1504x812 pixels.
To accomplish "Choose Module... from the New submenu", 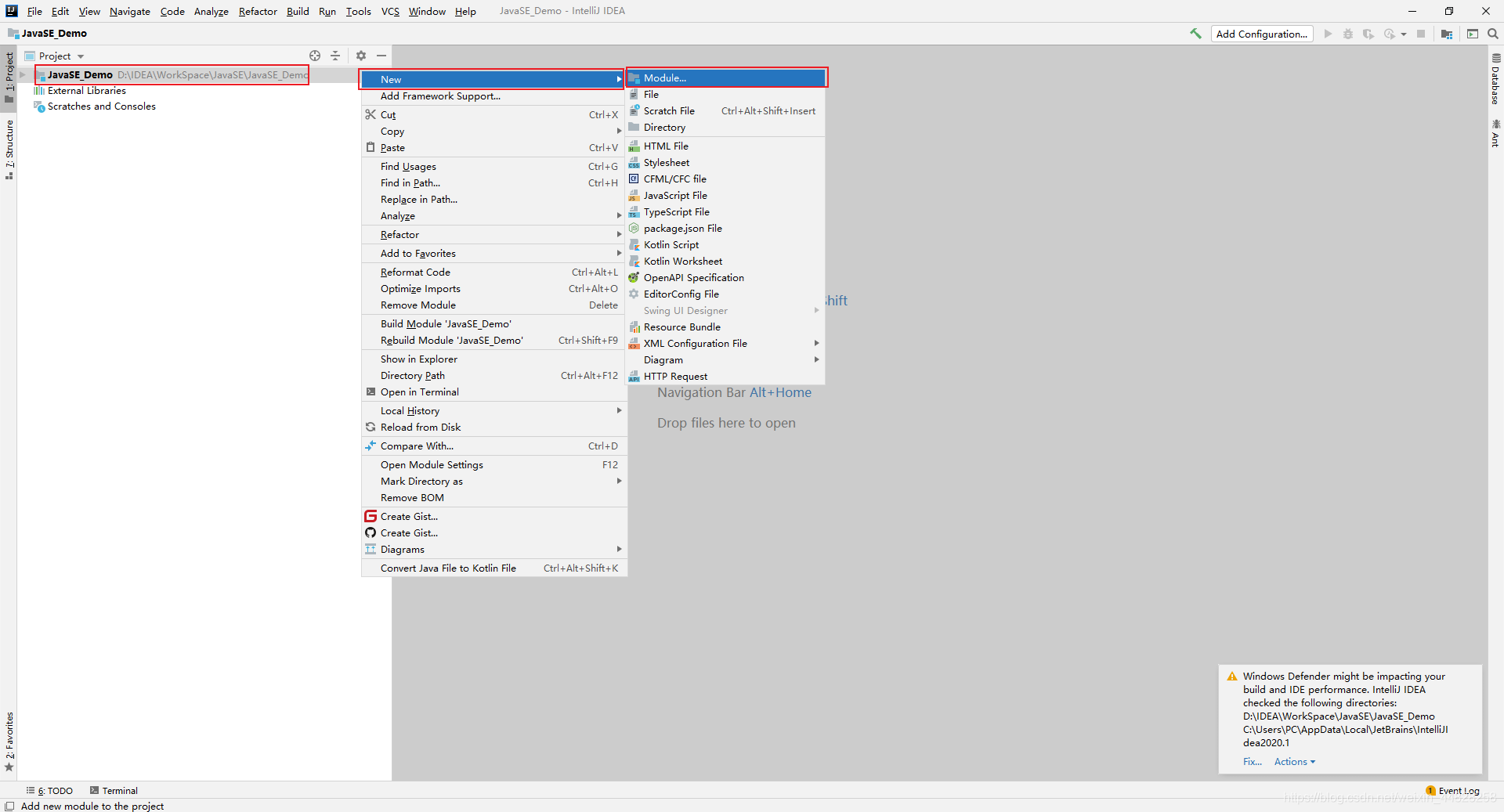I will [726, 78].
